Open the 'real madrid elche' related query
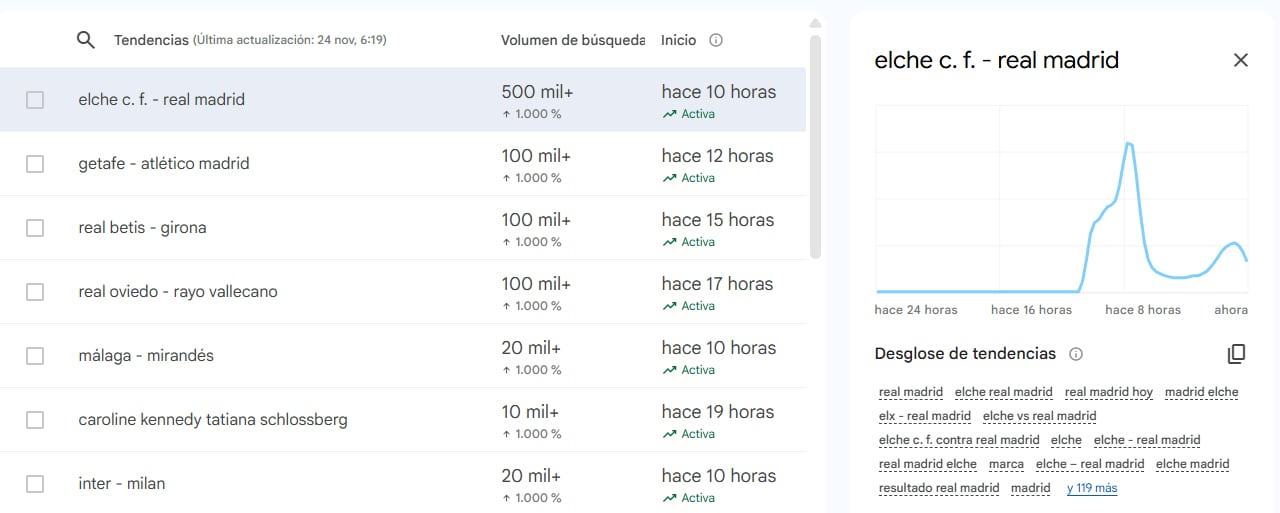Image resolution: width=1280 pixels, height=513 pixels. [928, 464]
